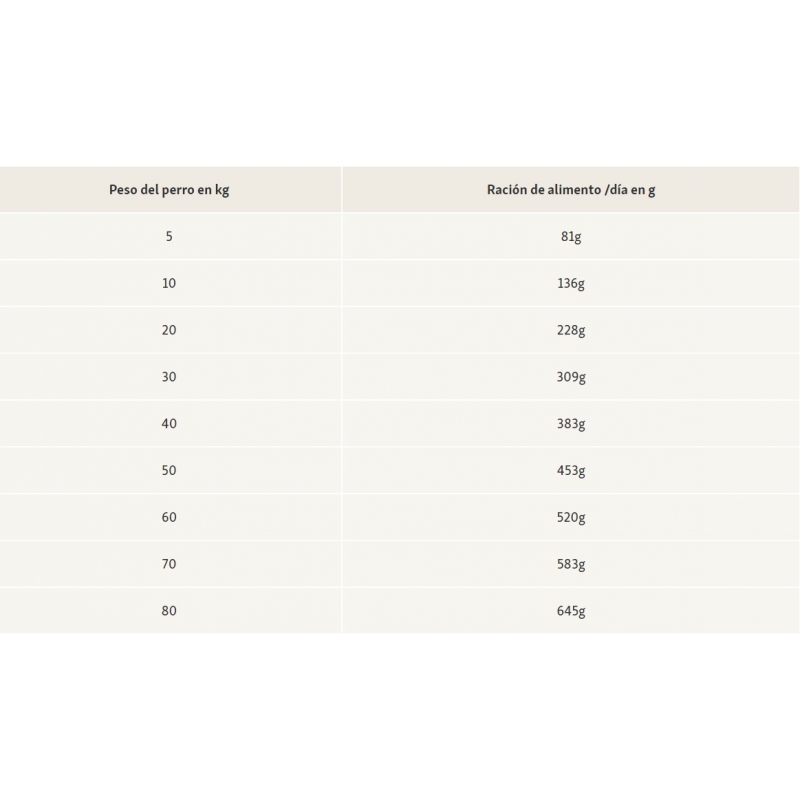This screenshot has height=800, width=800.
Task: Click the 60 kg weight cell
Action: pyautogui.click(x=169, y=518)
